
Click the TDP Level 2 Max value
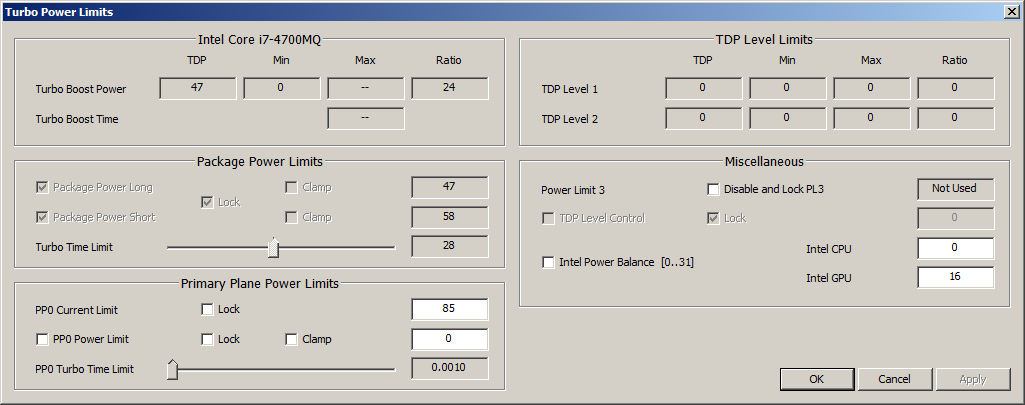click(x=871, y=118)
